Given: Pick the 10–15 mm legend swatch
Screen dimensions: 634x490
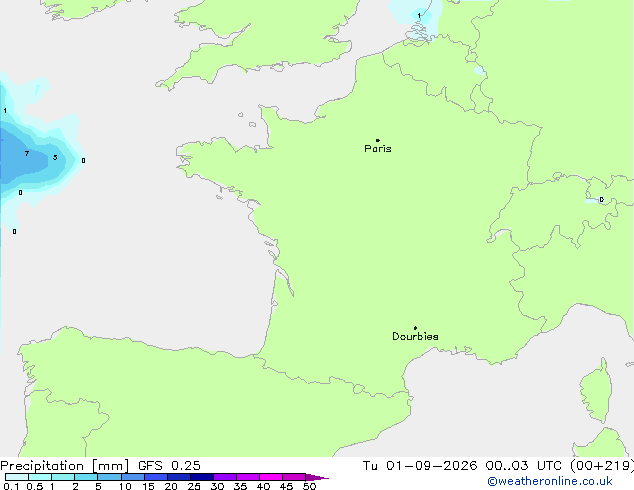Looking at the screenshot, I should (133, 477).
